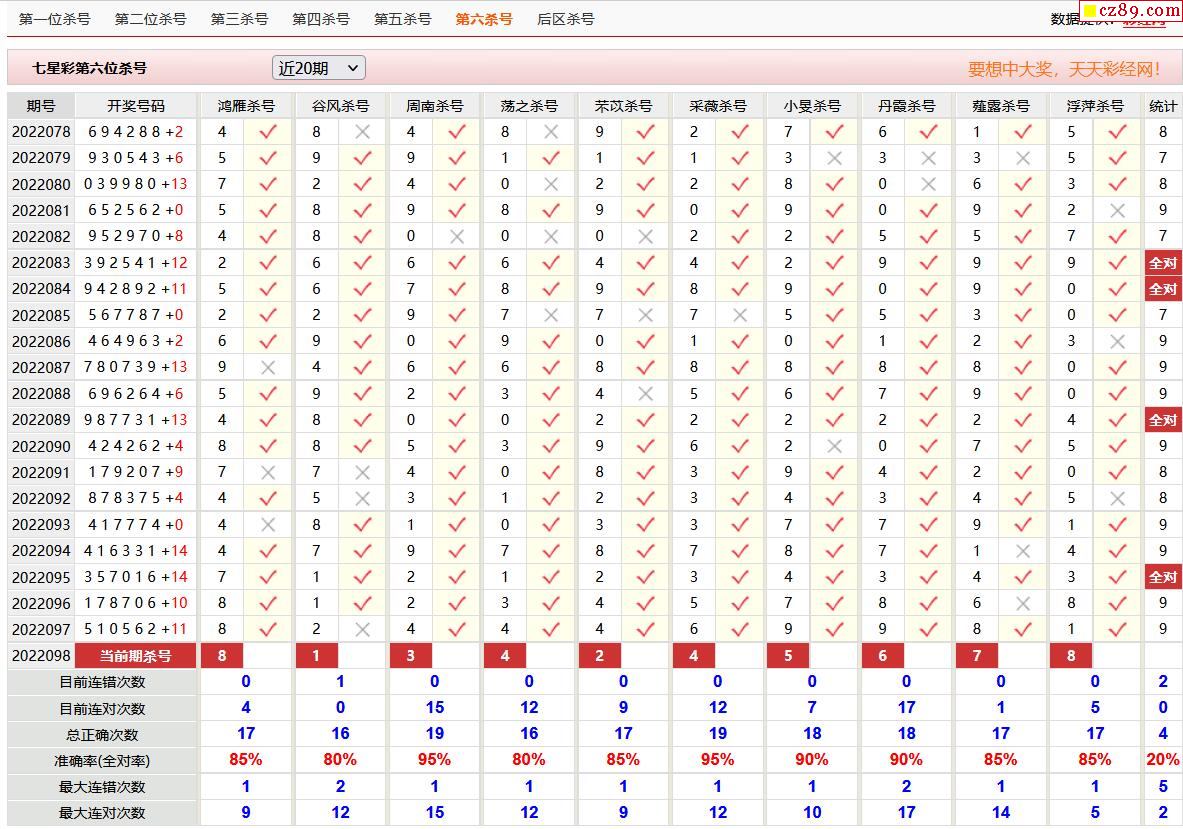
Task: Click the current kill number 3 under 周南杀号
Action: click(x=410, y=656)
